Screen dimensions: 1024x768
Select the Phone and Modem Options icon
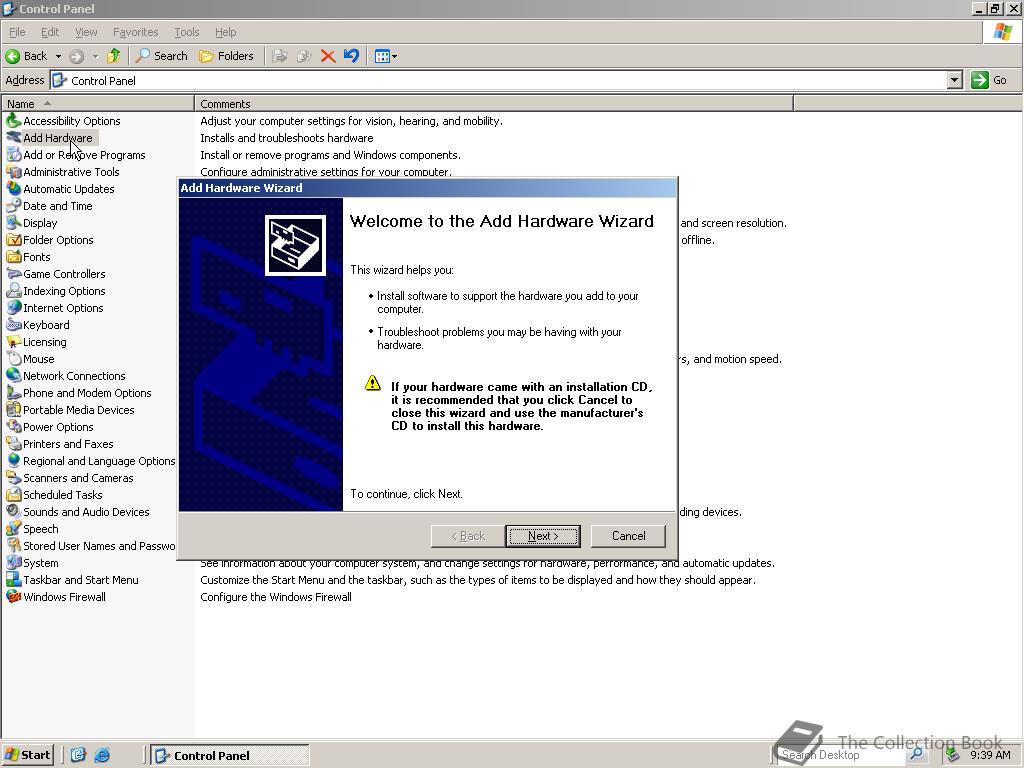13,392
